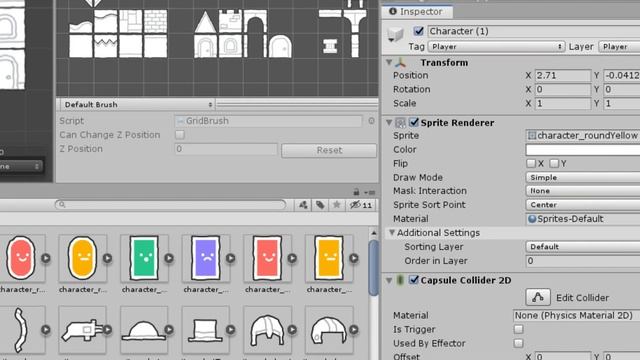Screen dimensions: 640x360
Task: Click the Scale X field
Action: (x=562, y=103)
